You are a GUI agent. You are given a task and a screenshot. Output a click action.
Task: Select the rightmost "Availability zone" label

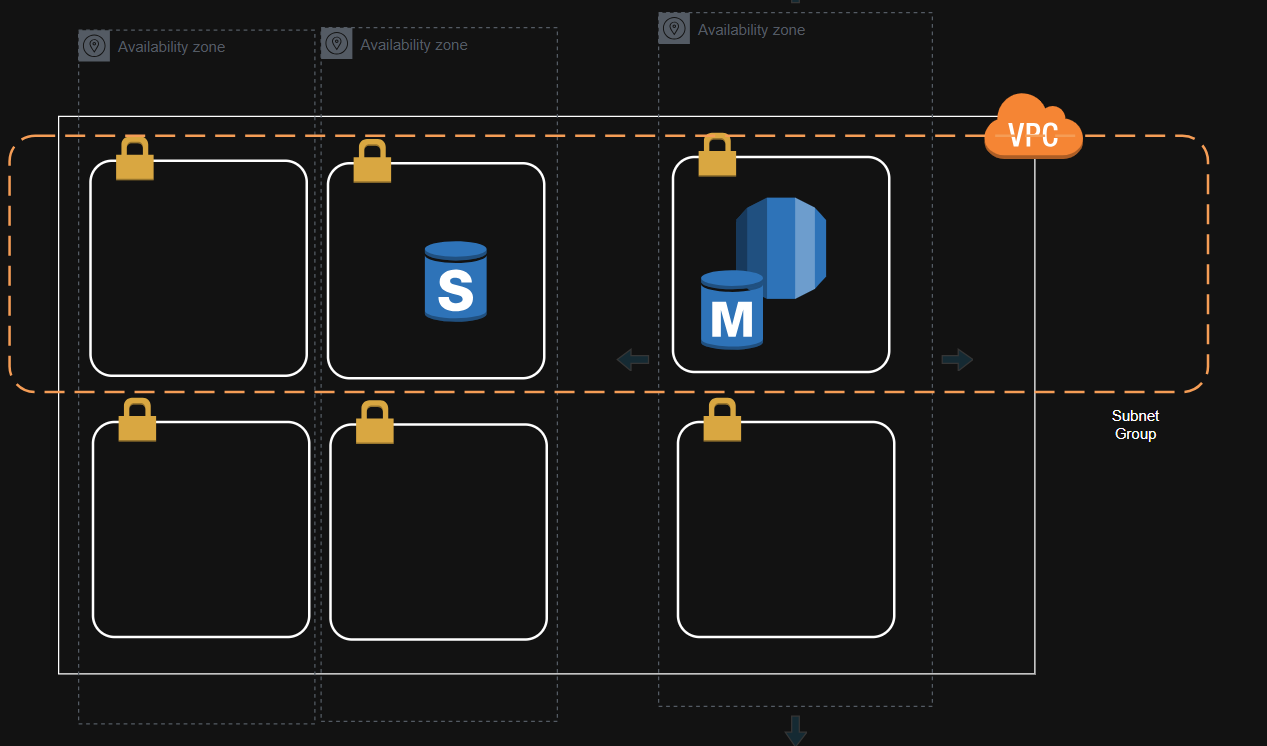(751, 30)
